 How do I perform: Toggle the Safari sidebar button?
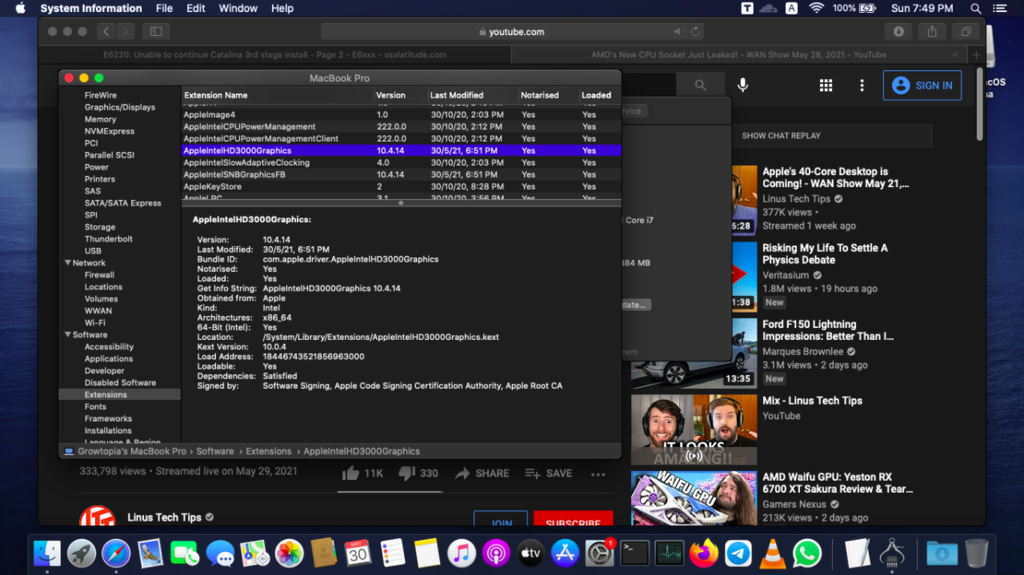(155, 32)
